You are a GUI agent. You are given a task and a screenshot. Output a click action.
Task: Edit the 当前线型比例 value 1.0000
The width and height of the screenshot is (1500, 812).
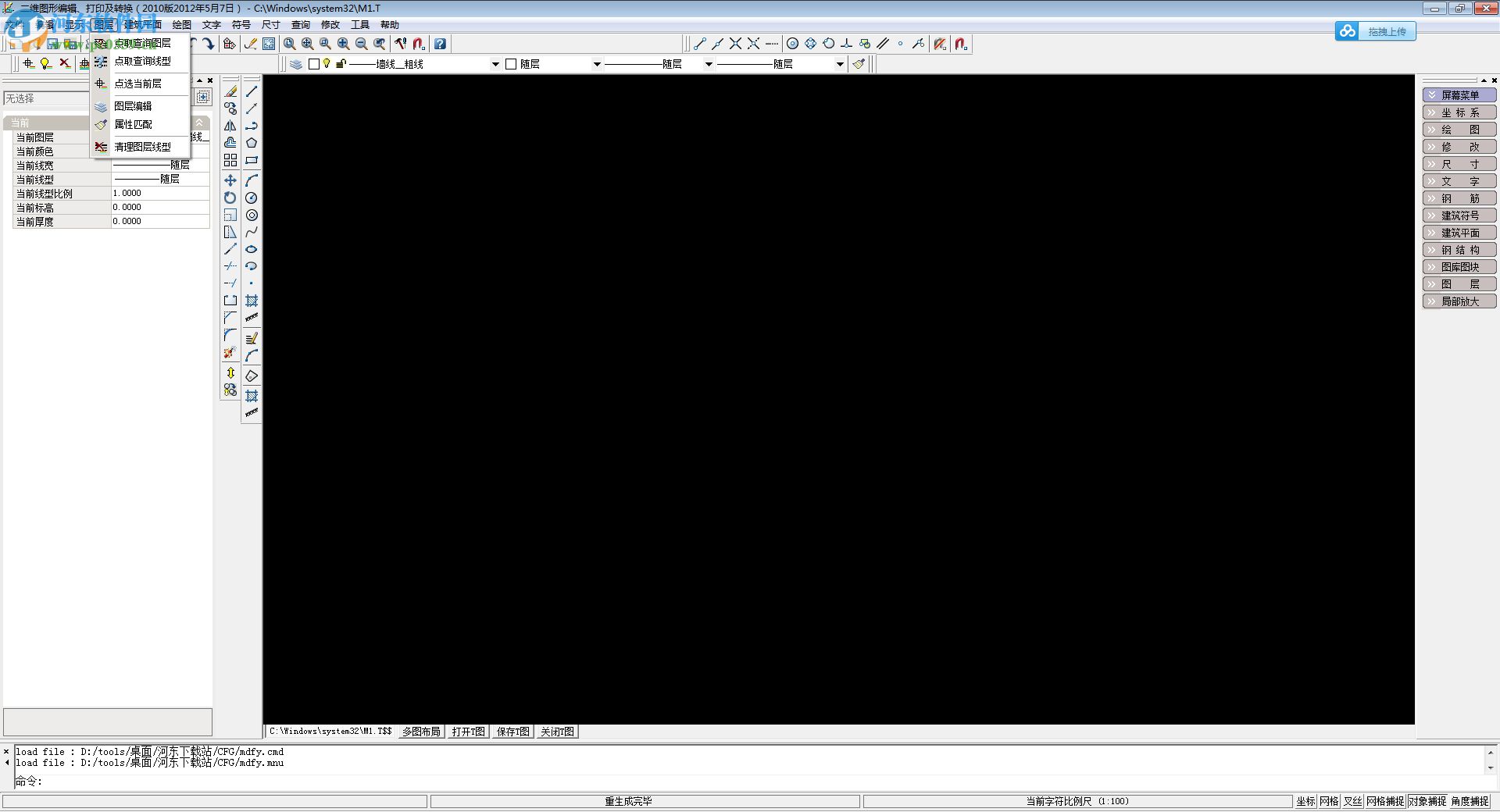click(x=160, y=193)
